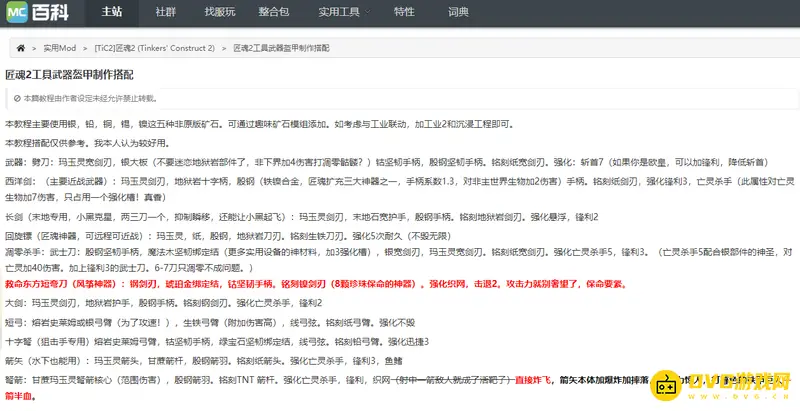800x411 pixels.
Task: Go to the 找服玩 page
Action: coord(219,13)
